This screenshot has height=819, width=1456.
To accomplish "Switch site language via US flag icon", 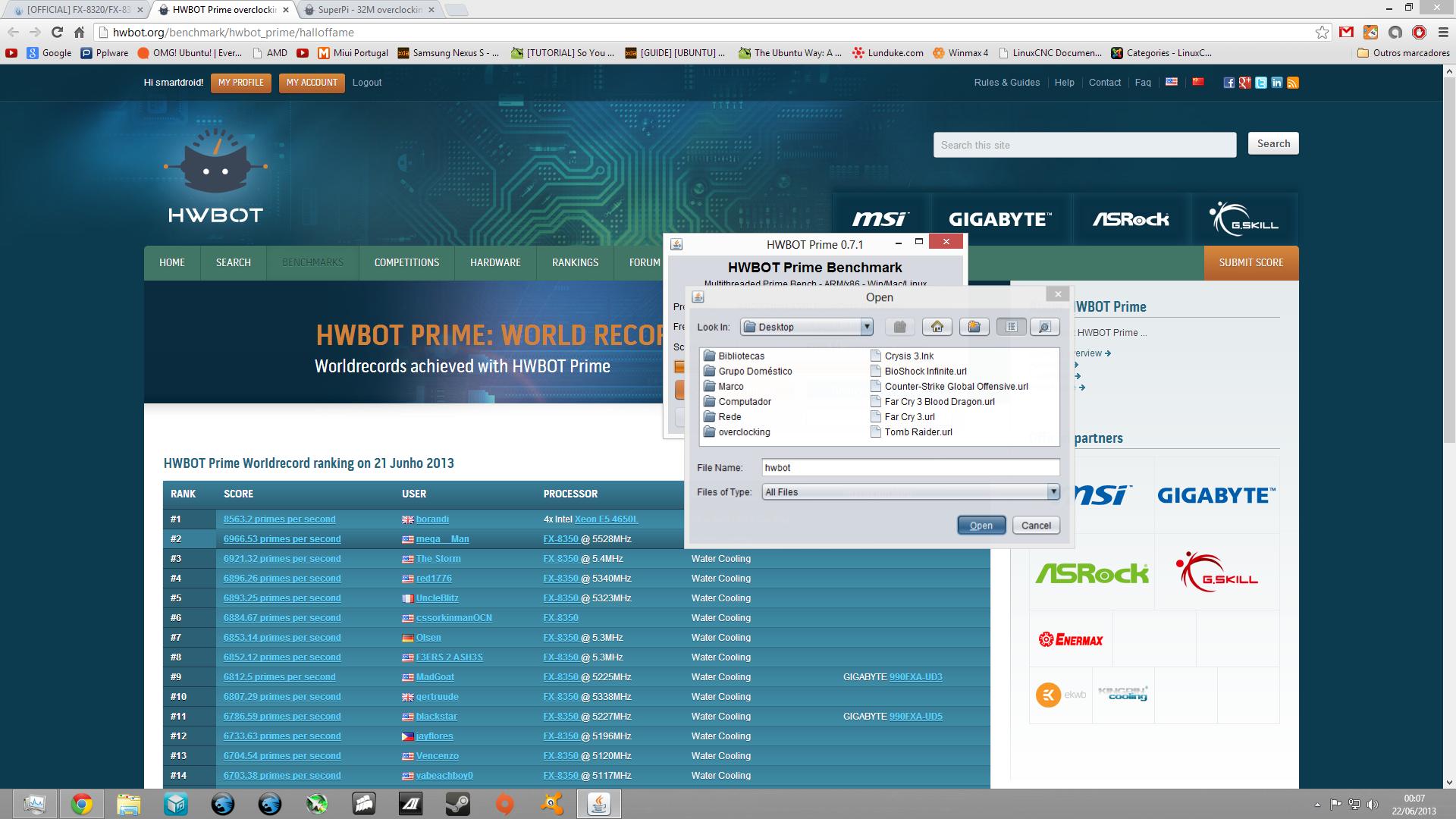I will click(1172, 82).
